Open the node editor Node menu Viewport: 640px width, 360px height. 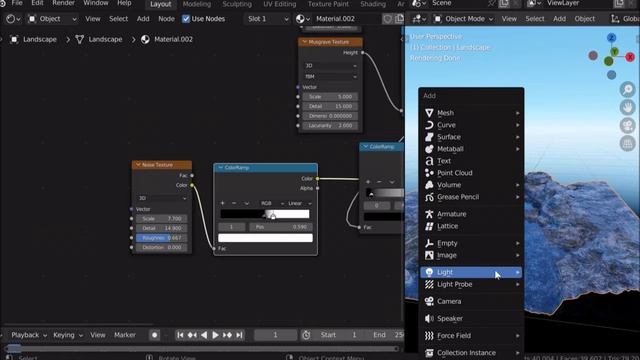click(x=166, y=19)
